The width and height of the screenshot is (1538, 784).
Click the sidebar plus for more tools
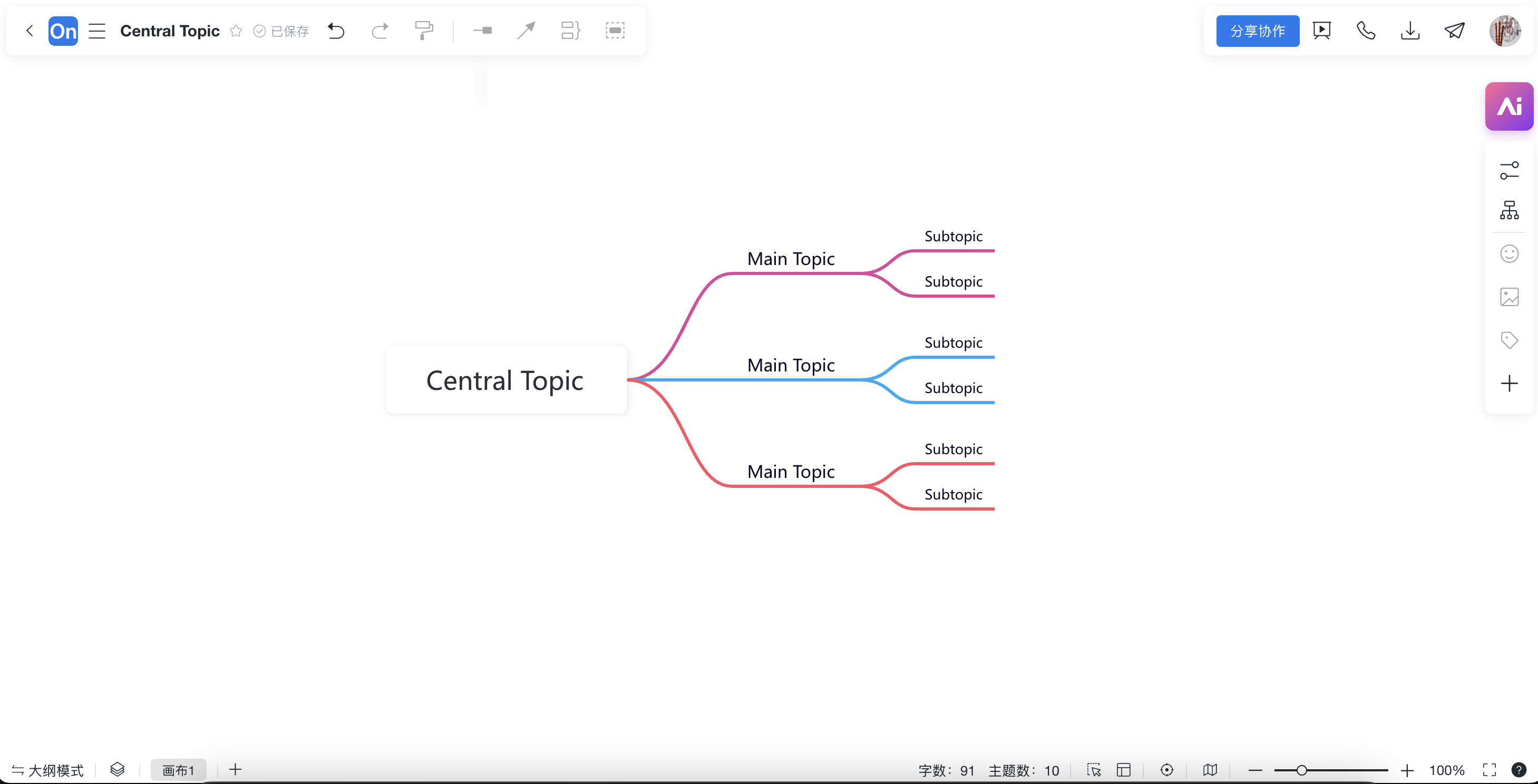click(x=1510, y=383)
